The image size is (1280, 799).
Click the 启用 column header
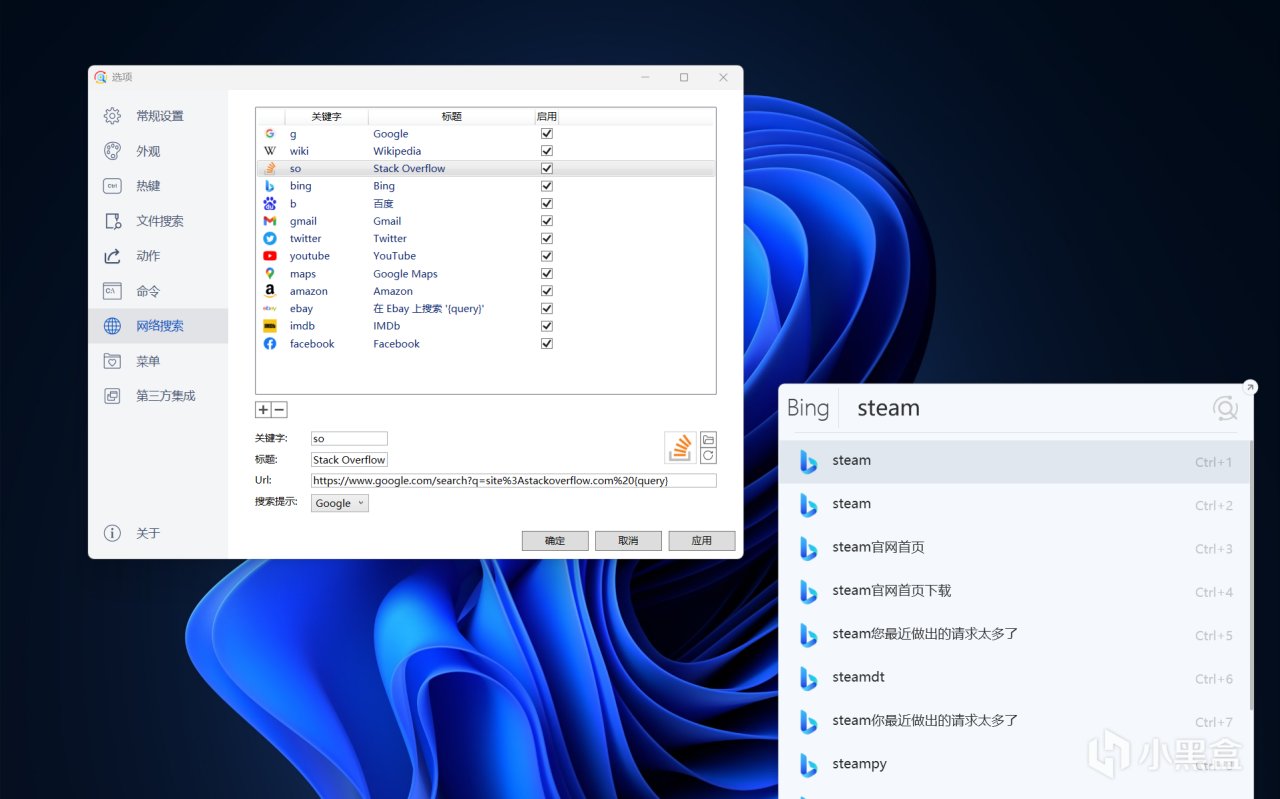pos(547,117)
